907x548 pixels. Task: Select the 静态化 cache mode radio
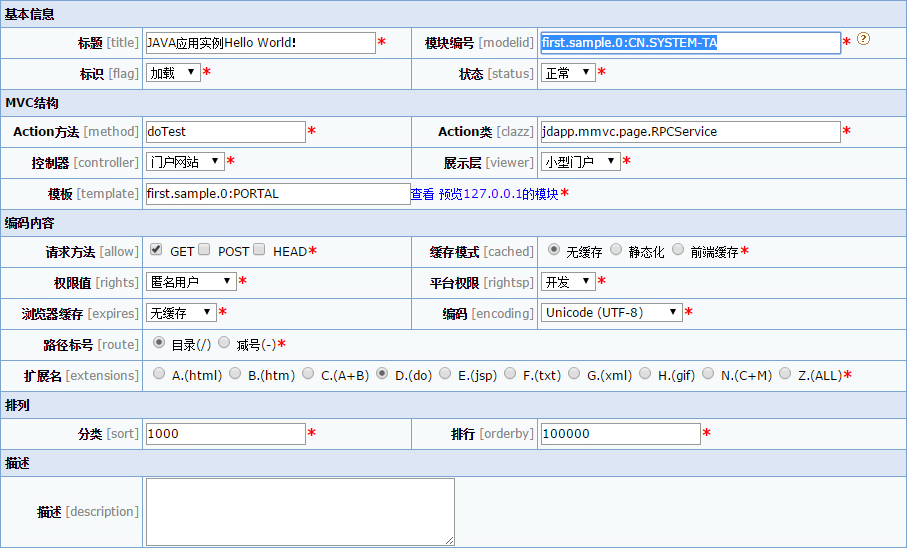(616, 250)
